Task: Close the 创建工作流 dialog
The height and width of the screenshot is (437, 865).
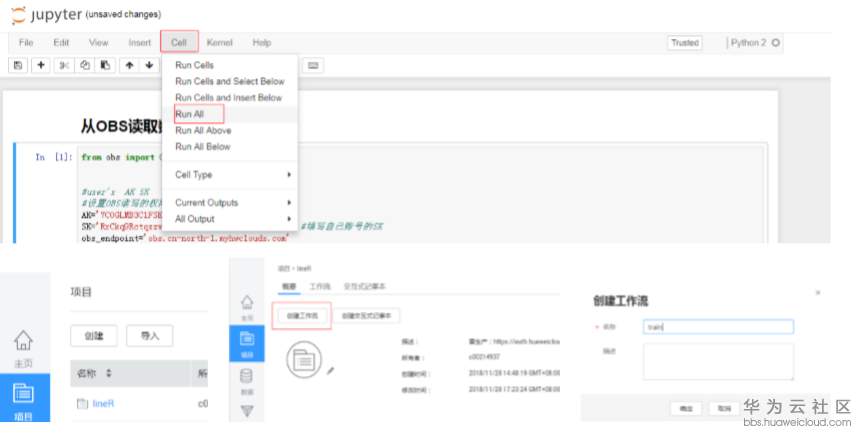Action: (x=818, y=292)
